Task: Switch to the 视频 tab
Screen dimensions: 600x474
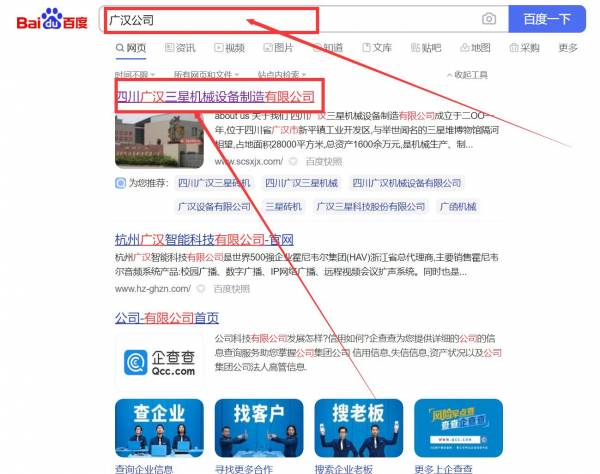Action: coord(229,48)
